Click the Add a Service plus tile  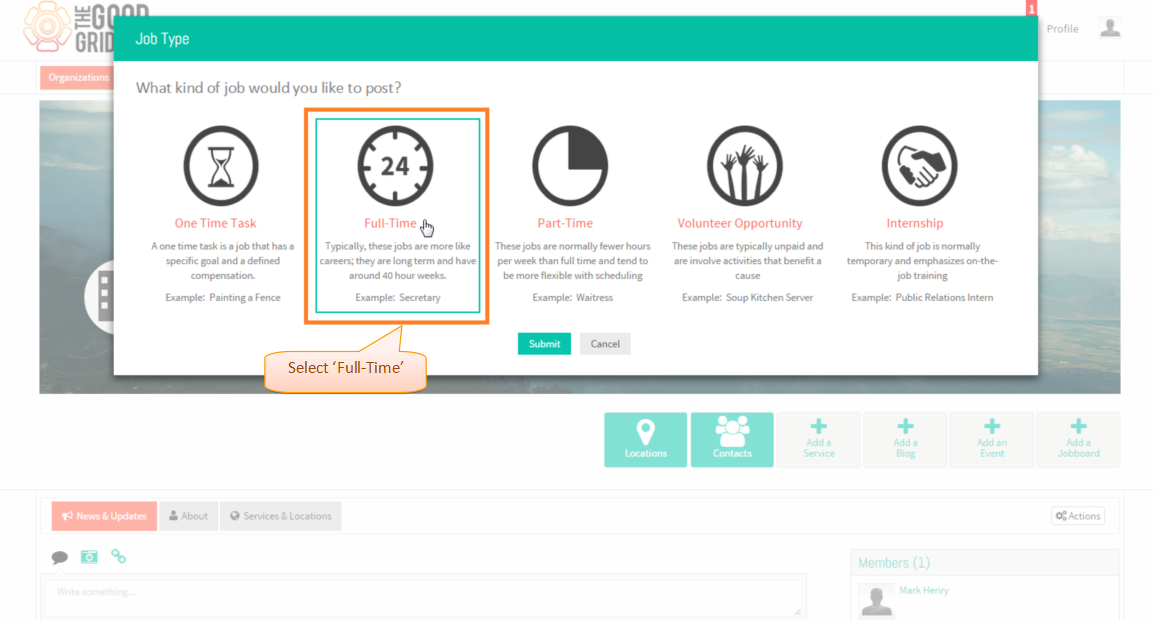pyautogui.click(x=818, y=439)
